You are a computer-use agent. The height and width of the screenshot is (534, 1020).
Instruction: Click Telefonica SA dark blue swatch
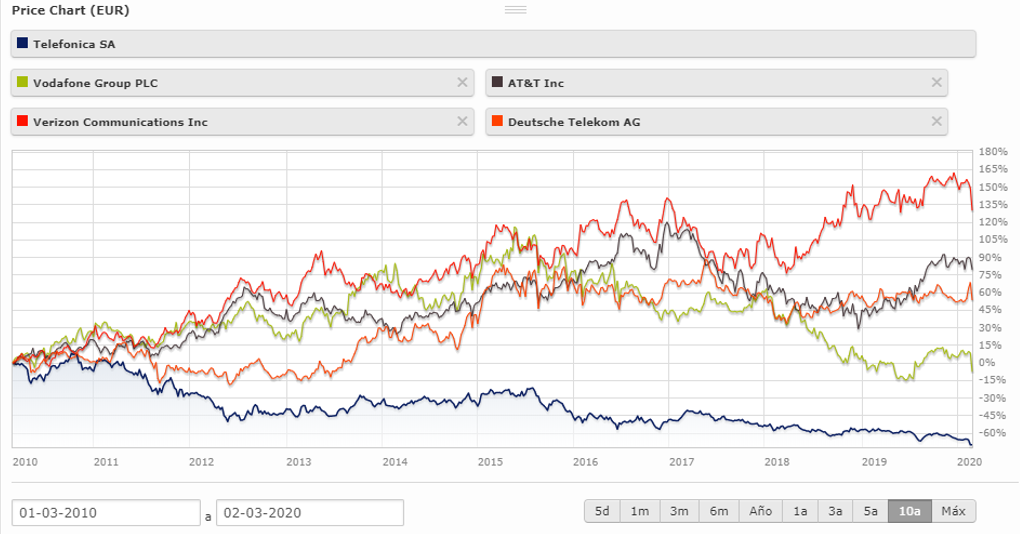pos(23,44)
